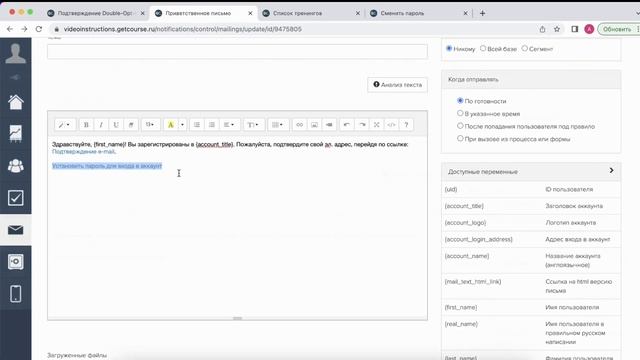Open the users group sidebar icon
The width and height of the screenshot is (640, 360).
pyautogui.click(x=16, y=166)
